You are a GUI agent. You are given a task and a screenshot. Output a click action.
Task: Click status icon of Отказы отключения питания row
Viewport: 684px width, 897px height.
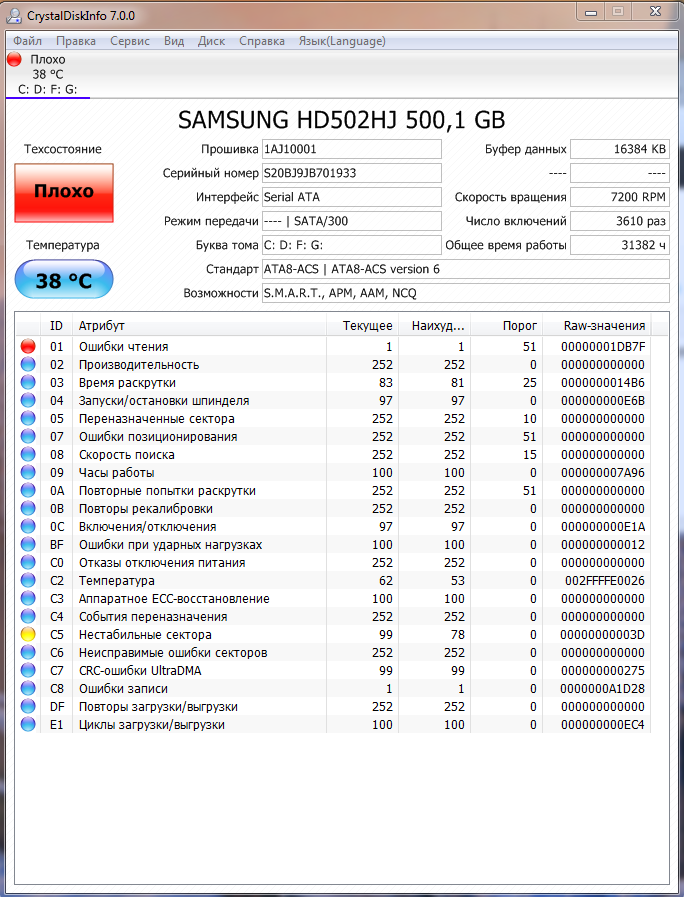coord(28,562)
